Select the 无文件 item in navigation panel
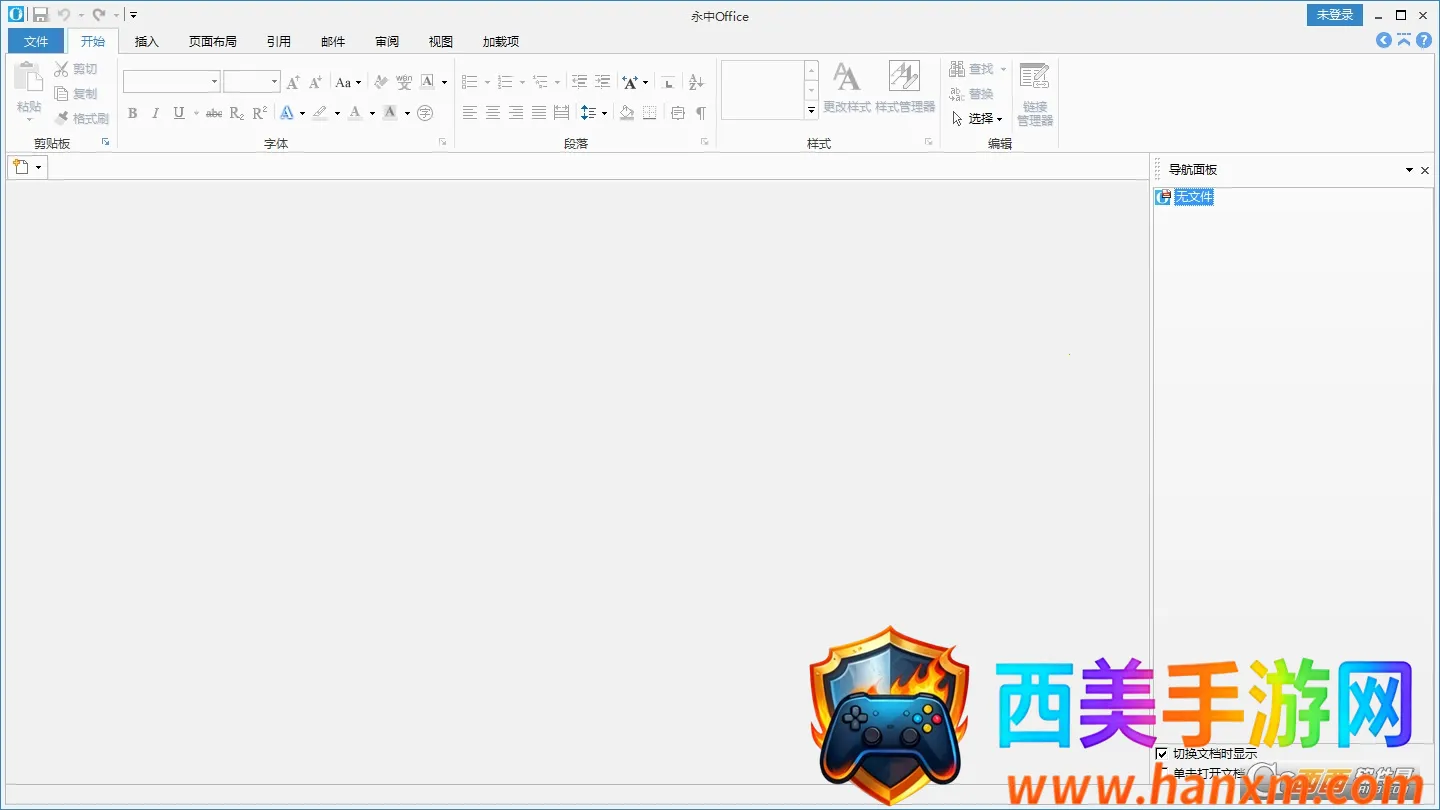 [1193, 197]
